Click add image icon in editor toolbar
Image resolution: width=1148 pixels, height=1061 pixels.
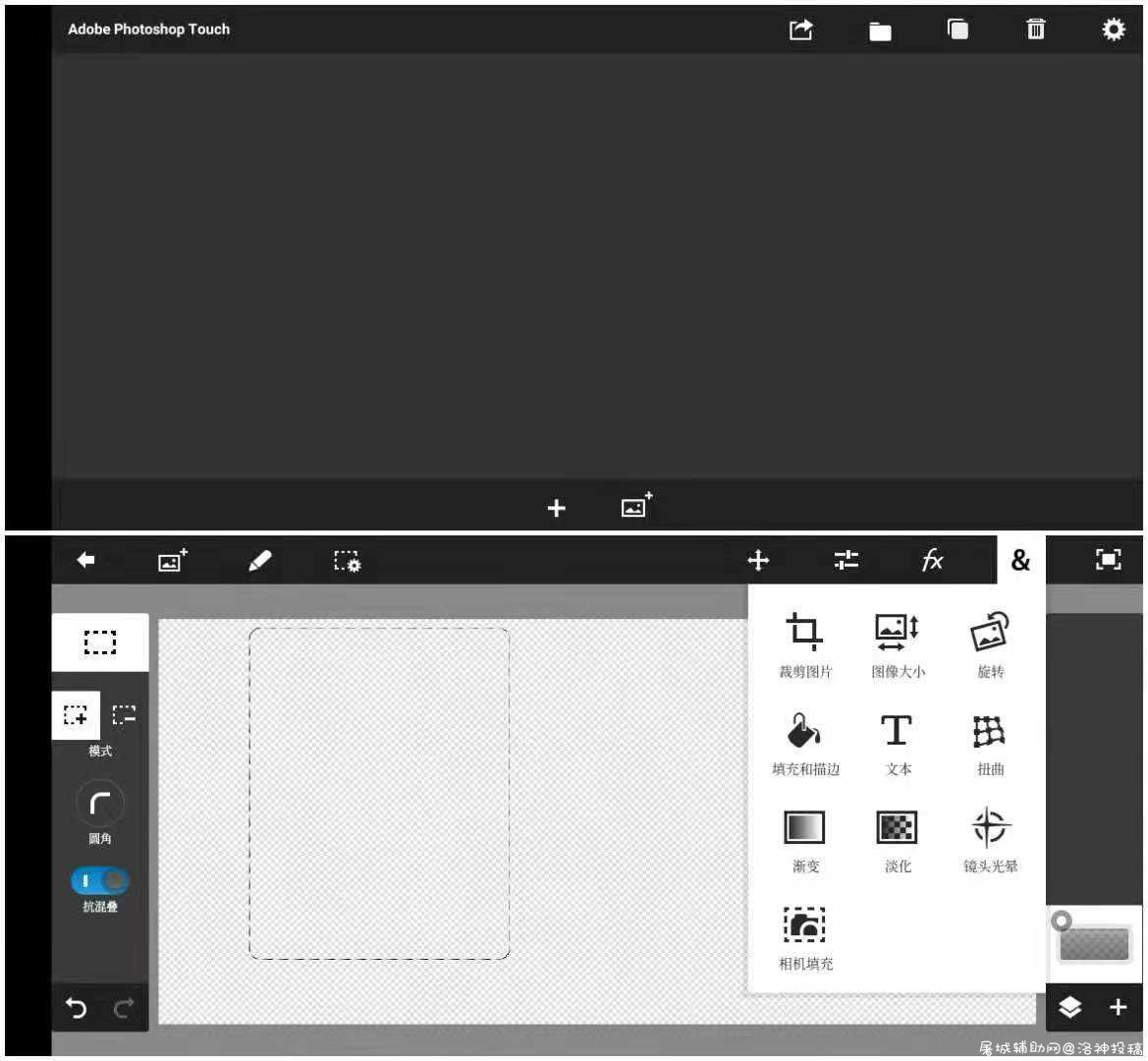[173, 560]
